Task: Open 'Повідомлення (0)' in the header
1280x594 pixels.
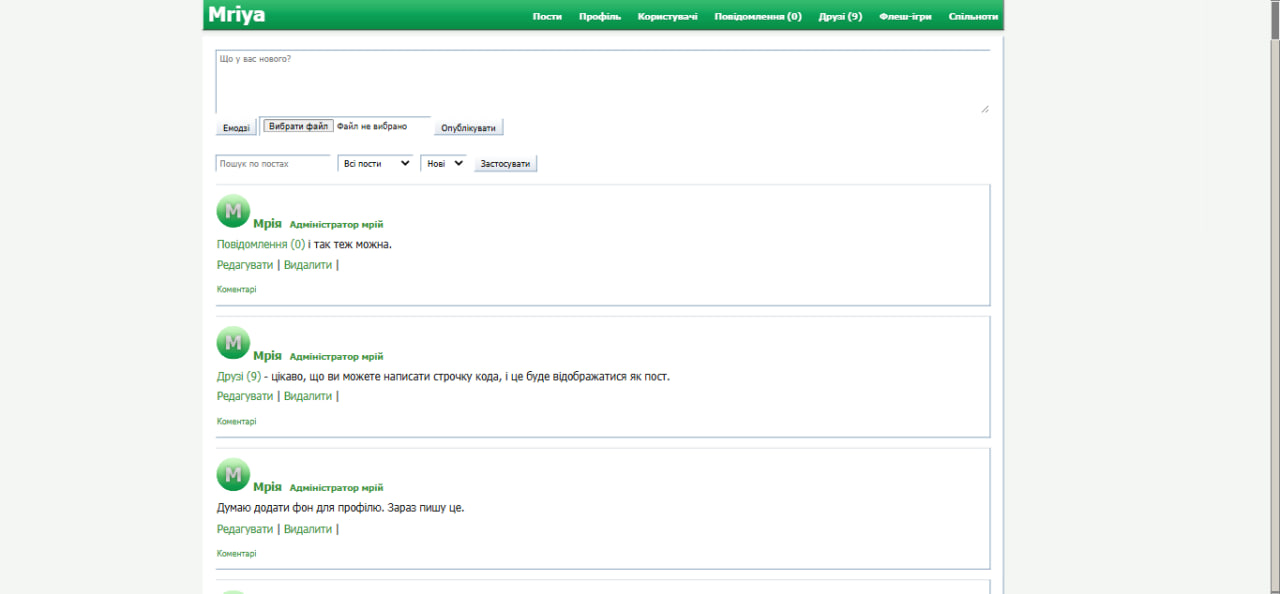Action: click(x=758, y=16)
